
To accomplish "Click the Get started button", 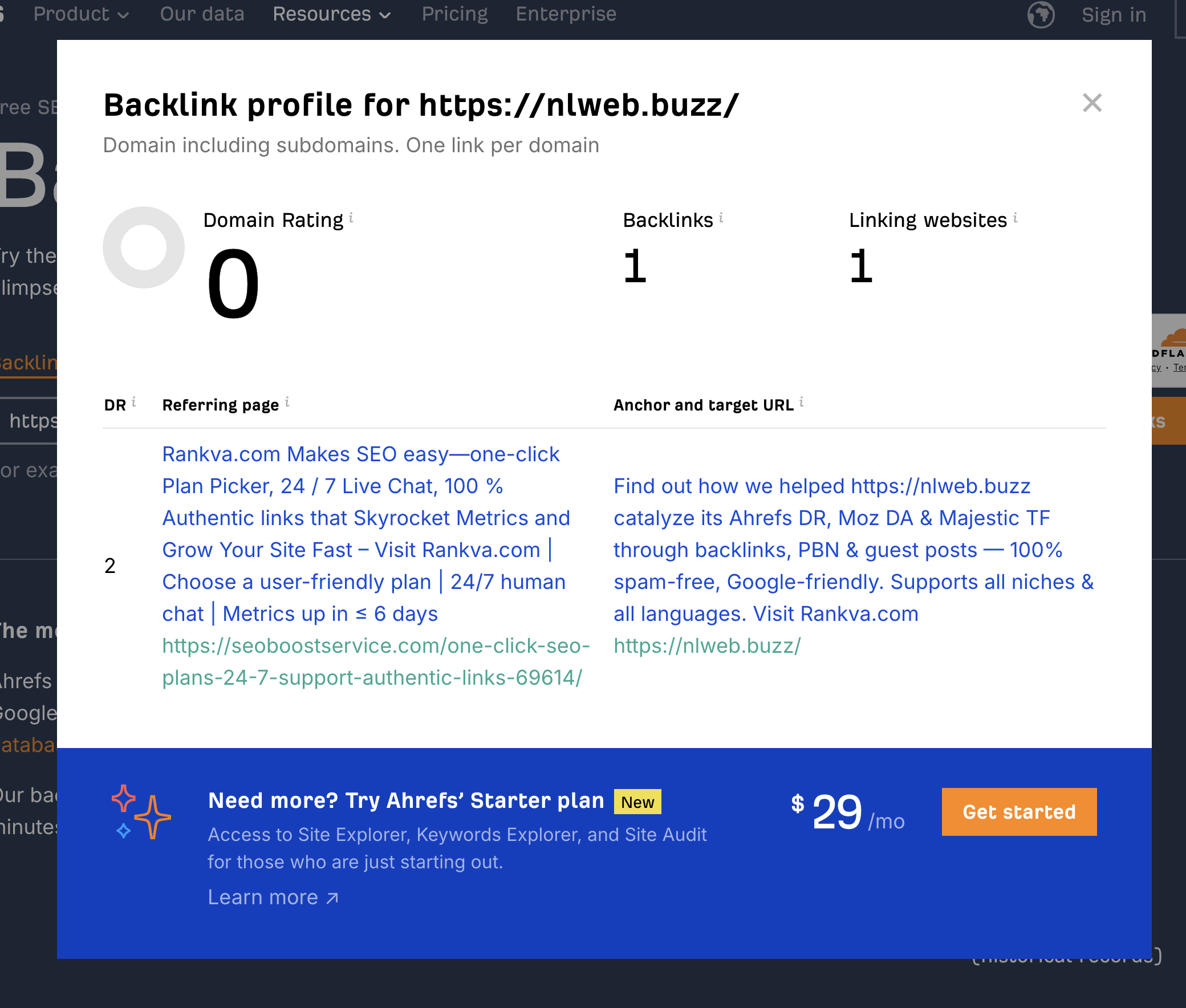I will click(1018, 811).
